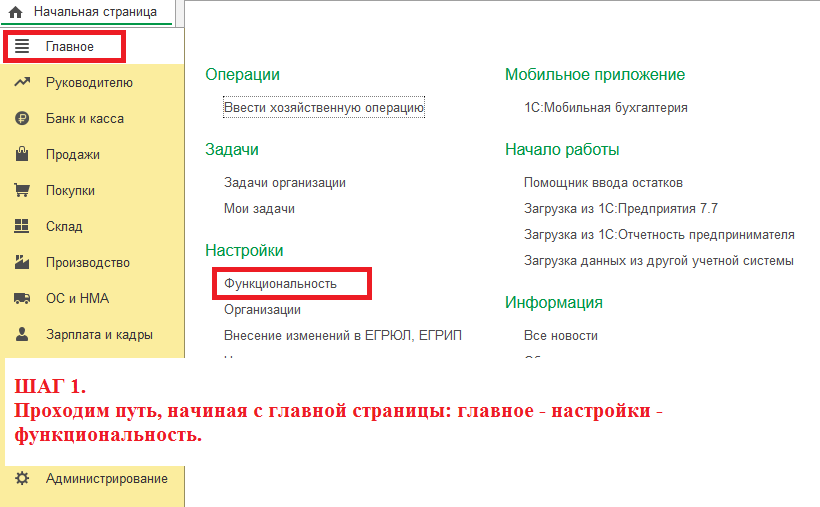820x507 pixels.
Task: Select the Склад section
Action: click(x=93, y=227)
